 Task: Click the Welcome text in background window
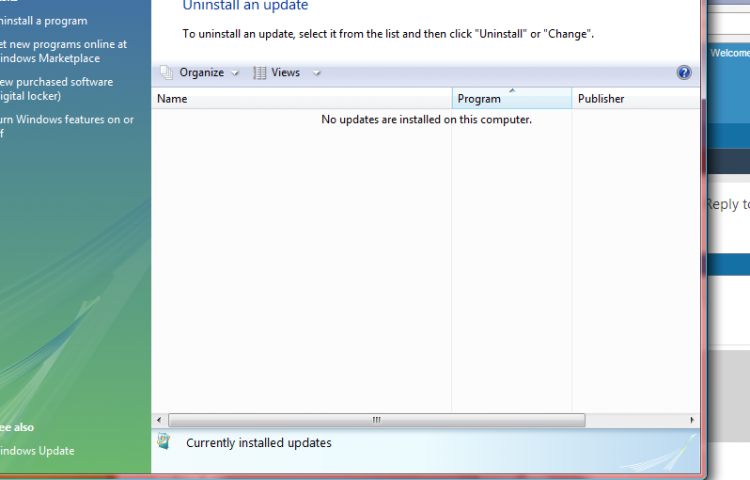(729, 53)
